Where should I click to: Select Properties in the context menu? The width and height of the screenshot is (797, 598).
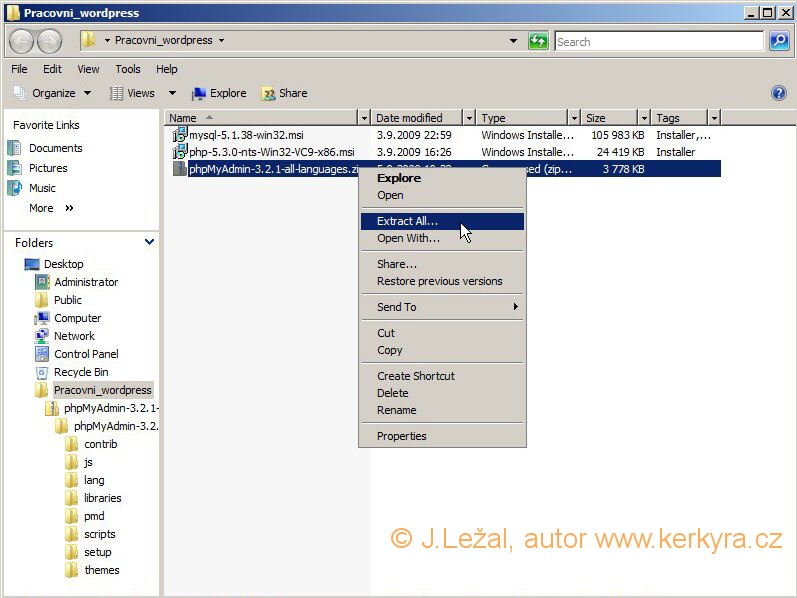pyautogui.click(x=401, y=436)
